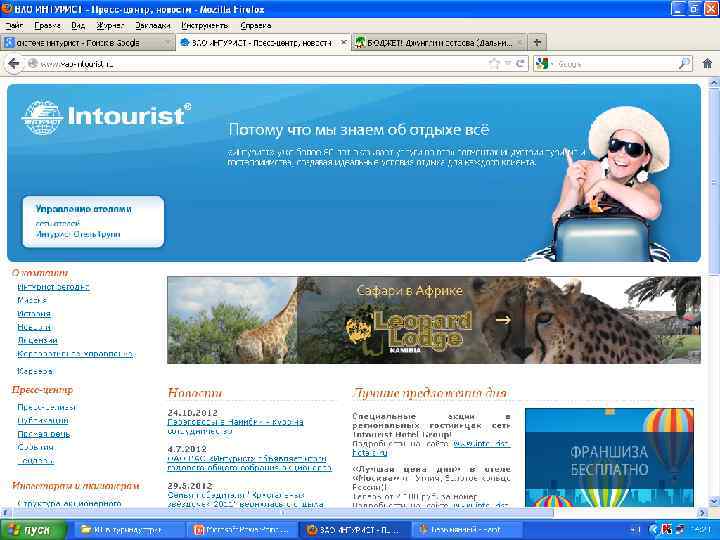720x540 pixels.
Task: Click the vertical scrollbar up arrow
Action: [714, 84]
